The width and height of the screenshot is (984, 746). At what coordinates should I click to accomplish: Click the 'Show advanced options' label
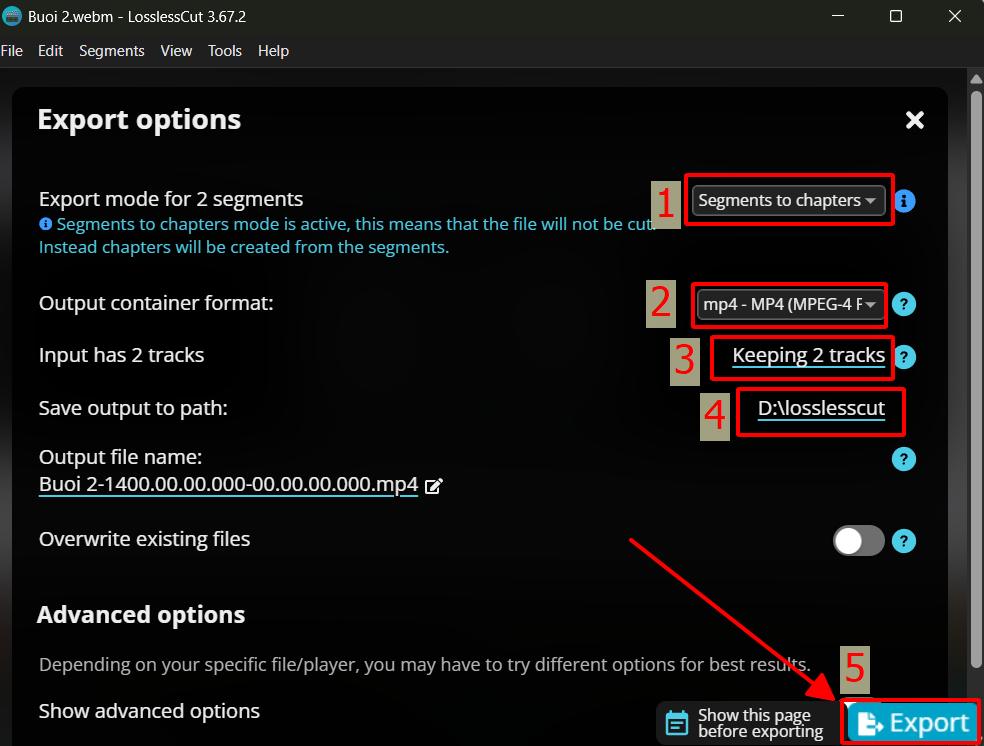coord(149,711)
